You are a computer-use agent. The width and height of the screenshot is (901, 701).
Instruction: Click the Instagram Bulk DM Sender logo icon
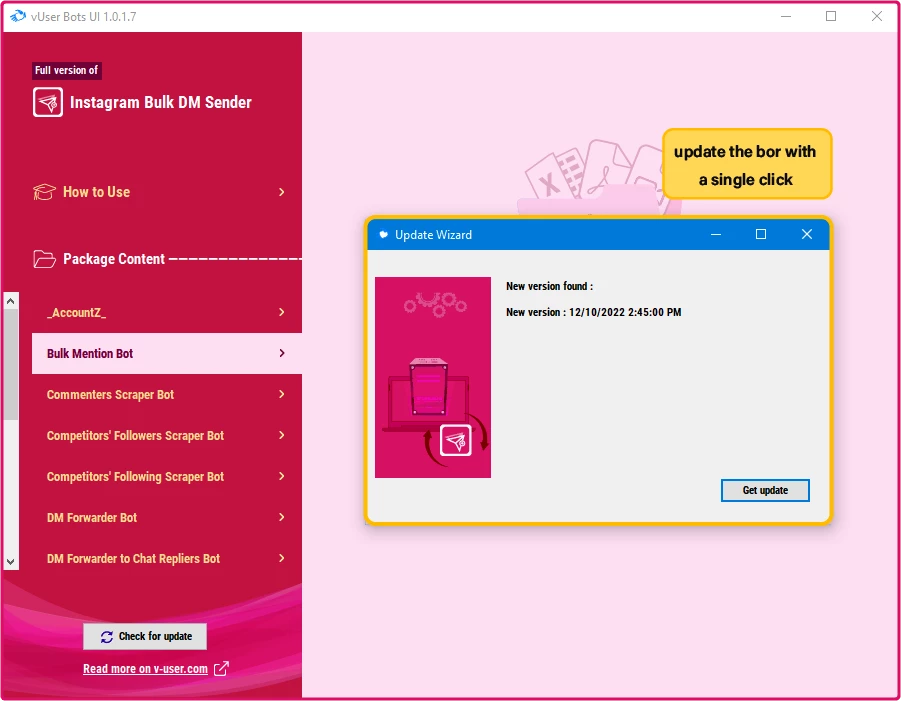pyautogui.click(x=48, y=102)
